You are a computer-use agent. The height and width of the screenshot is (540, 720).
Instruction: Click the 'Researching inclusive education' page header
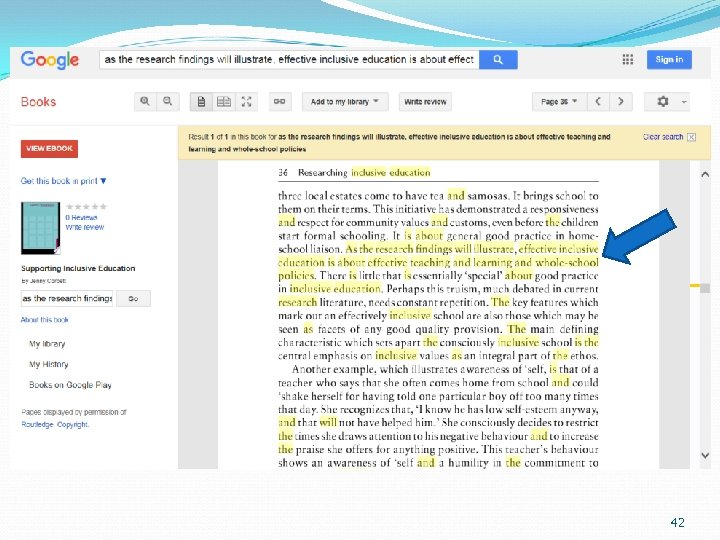364,173
